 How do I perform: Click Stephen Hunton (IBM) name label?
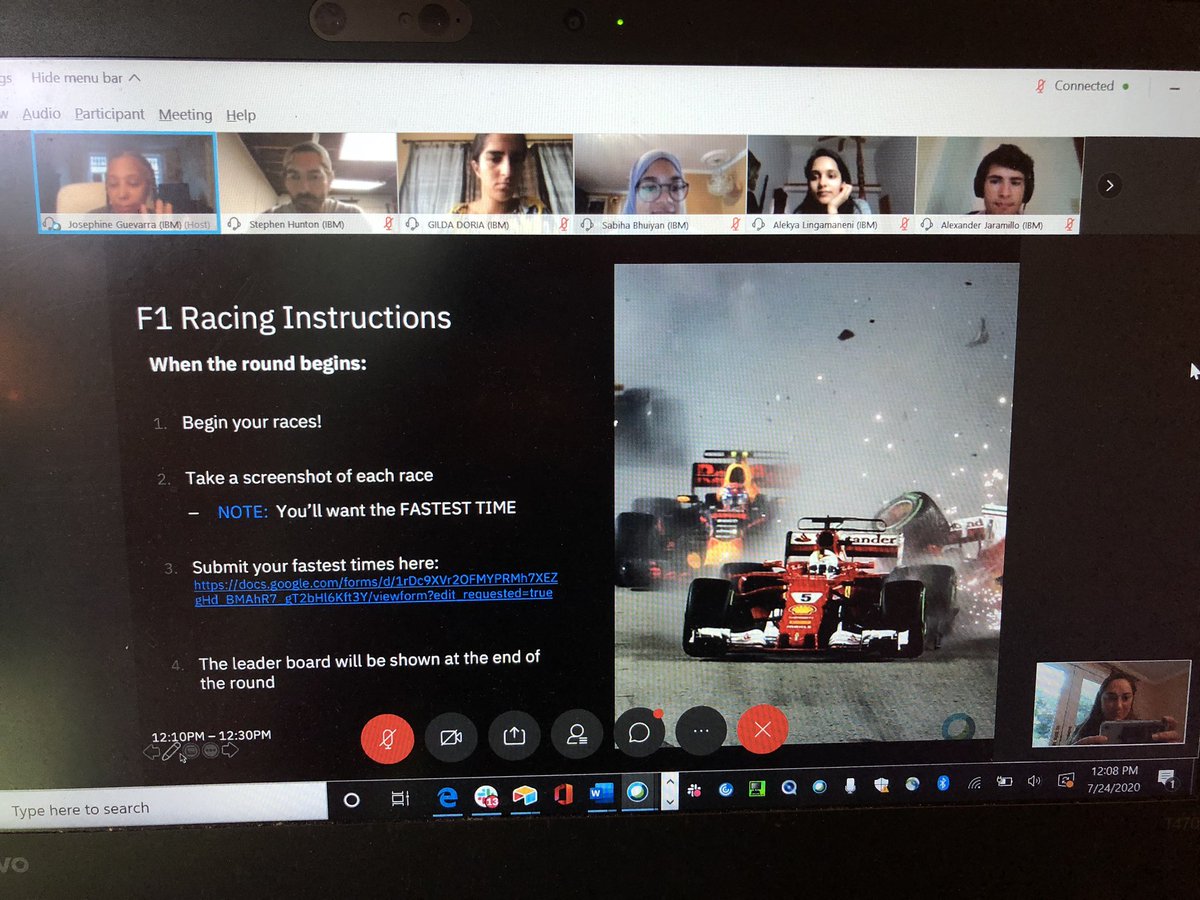[296, 224]
